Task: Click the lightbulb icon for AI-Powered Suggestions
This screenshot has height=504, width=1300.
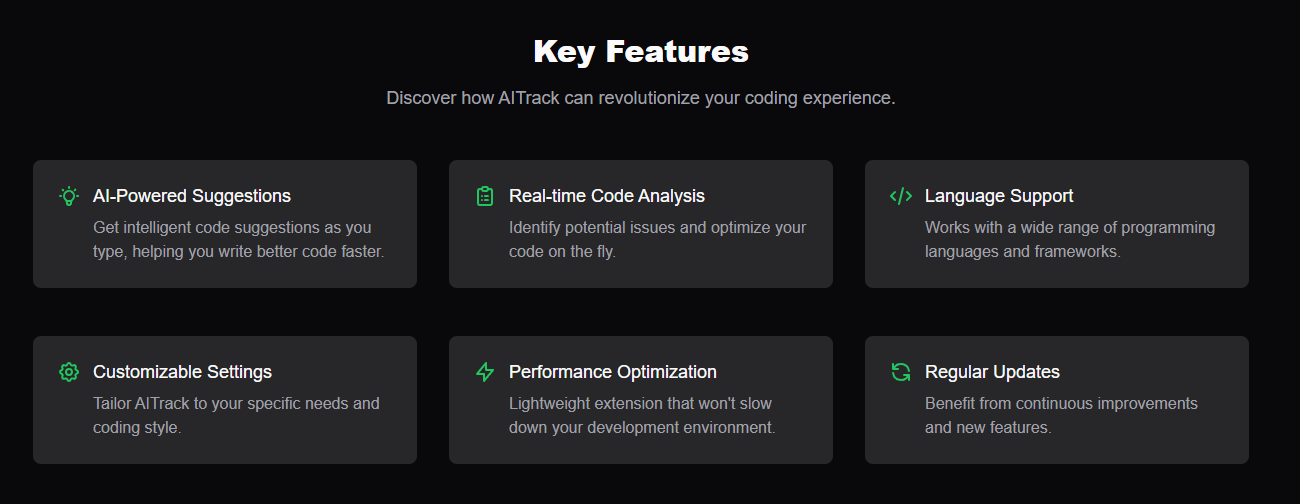Action: (69, 196)
